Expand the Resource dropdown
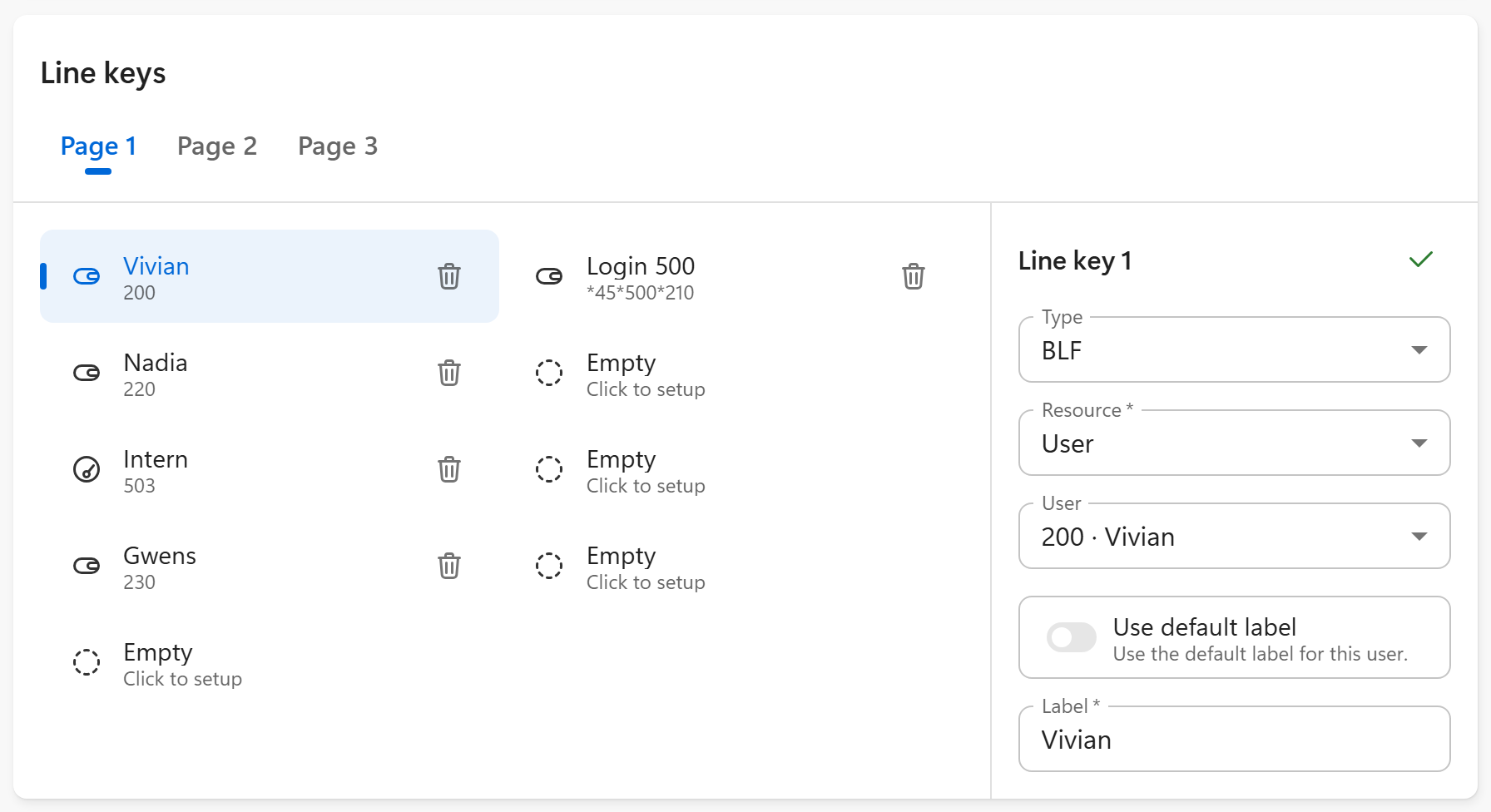The width and height of the screenshot is (1491, 812). pyautogui.click(x=1234, y=443)
